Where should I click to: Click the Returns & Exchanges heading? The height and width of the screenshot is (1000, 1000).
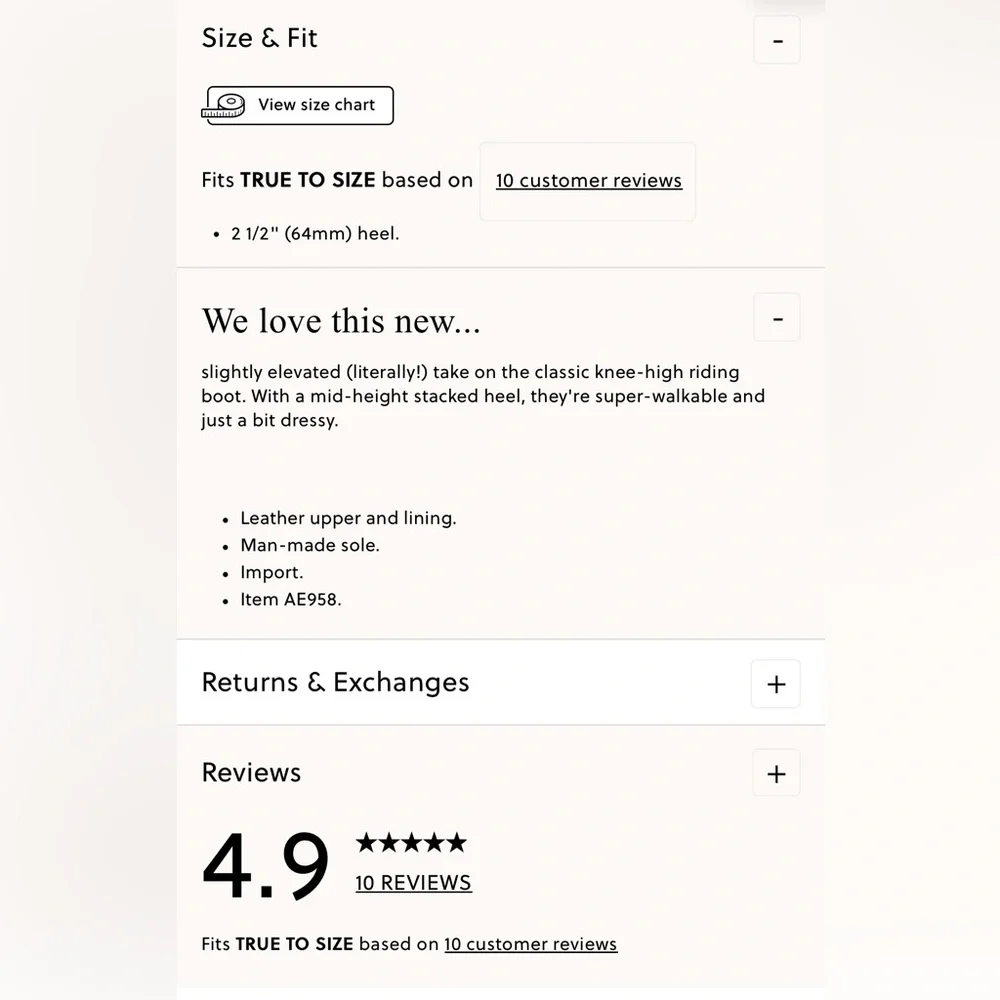click(335, 683)
